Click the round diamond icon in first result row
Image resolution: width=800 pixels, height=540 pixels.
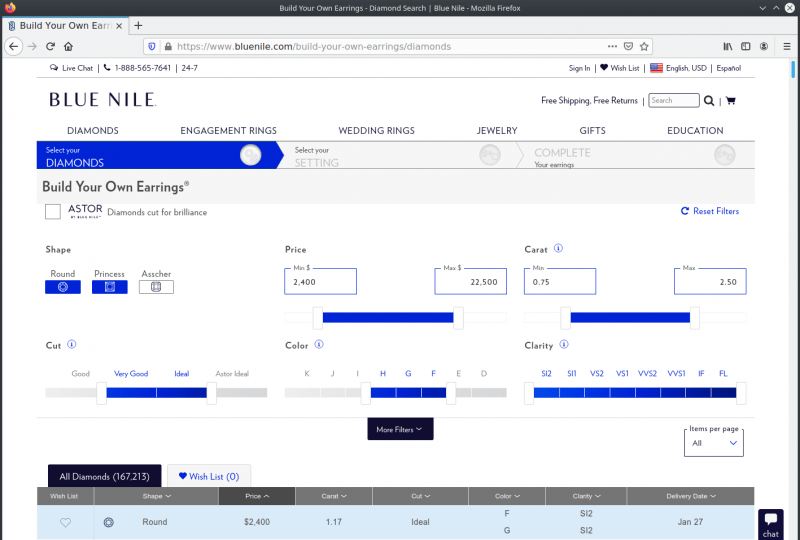tap(109, 522)
